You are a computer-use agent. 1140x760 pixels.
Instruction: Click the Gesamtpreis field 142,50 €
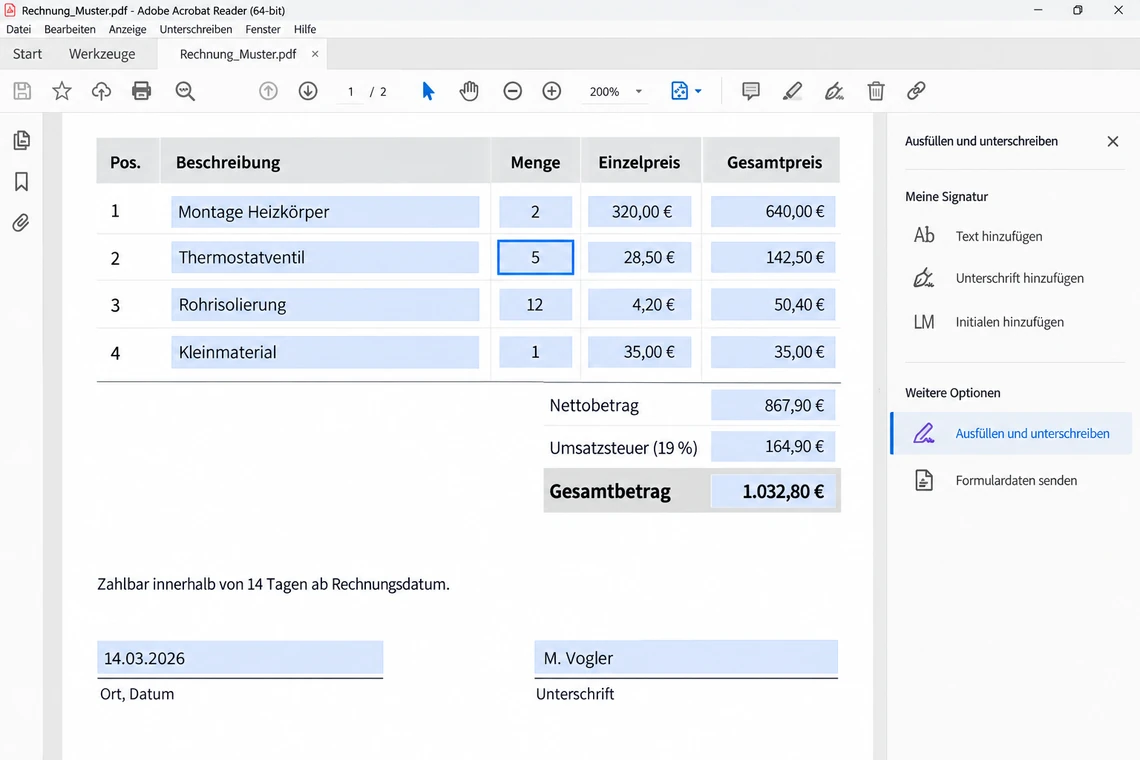pos(773,257)
